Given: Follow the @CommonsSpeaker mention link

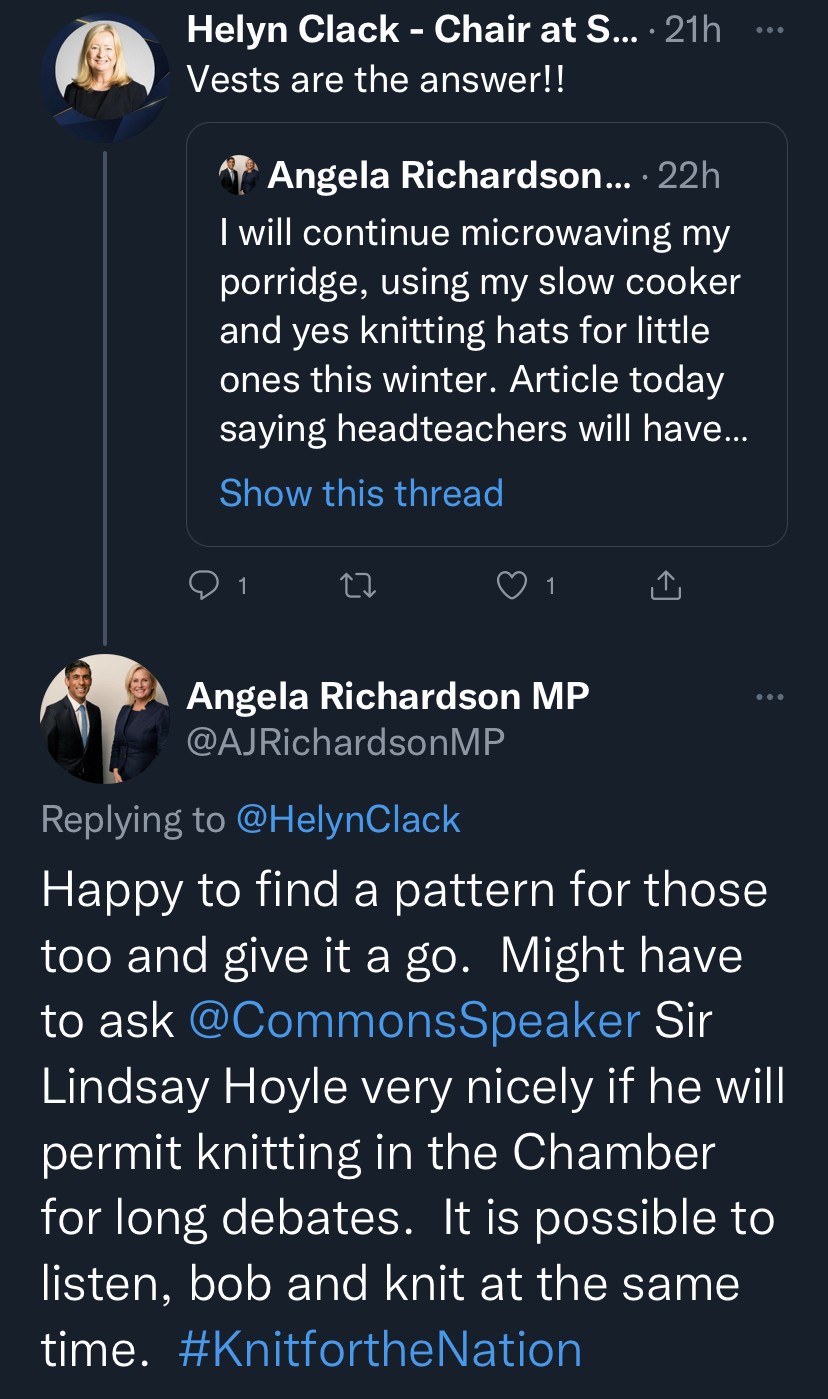Looking at the screenshot, I should pos(413,1021).
